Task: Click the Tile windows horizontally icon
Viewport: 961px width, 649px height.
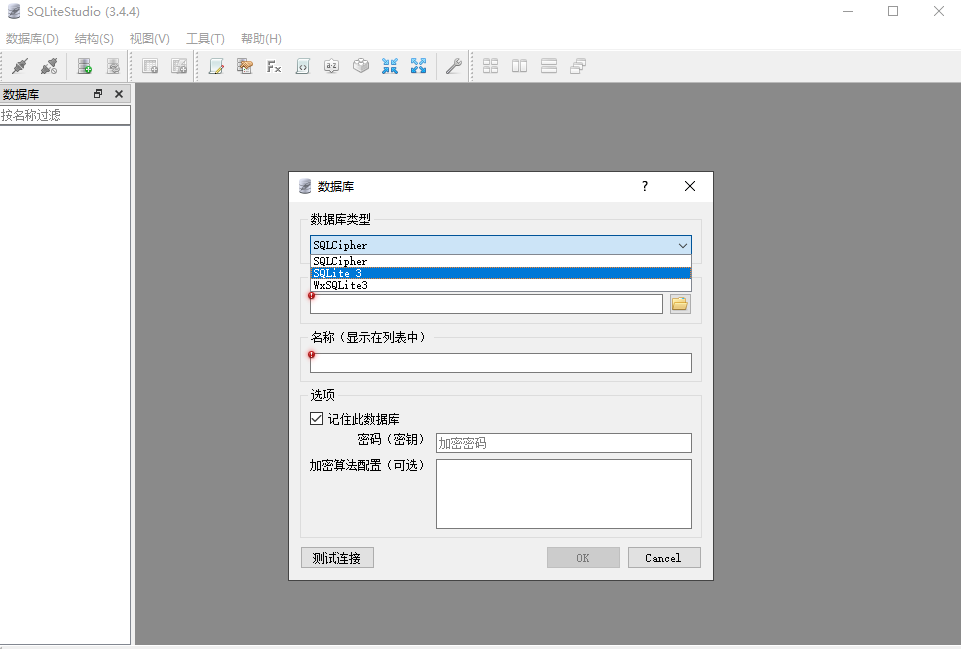Action: point(549,66)
